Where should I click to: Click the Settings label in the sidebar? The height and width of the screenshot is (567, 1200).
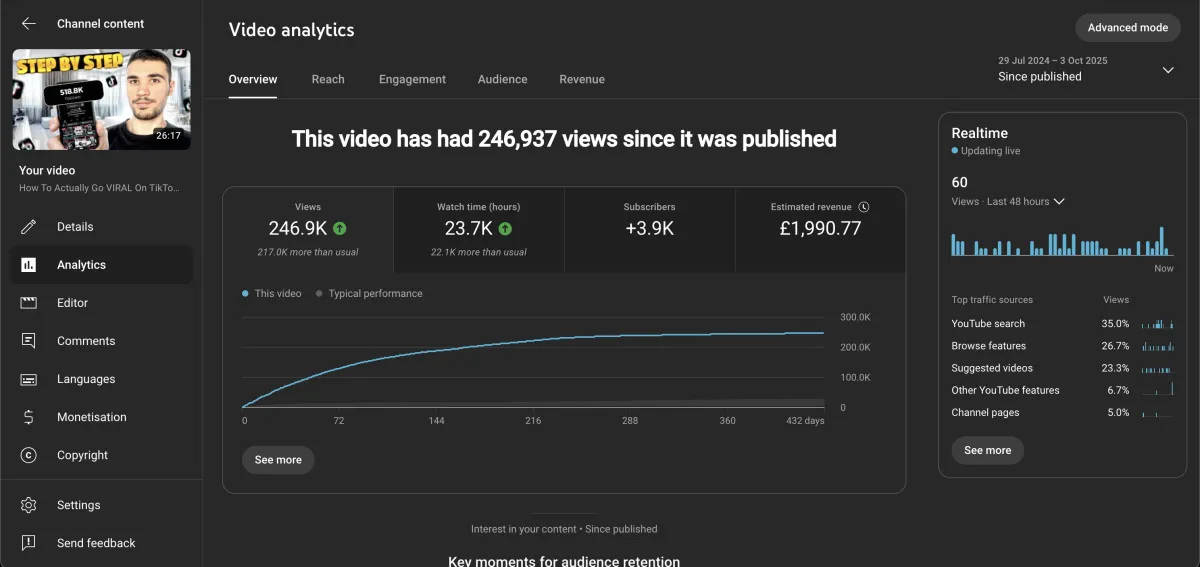(x=79, y=505)
